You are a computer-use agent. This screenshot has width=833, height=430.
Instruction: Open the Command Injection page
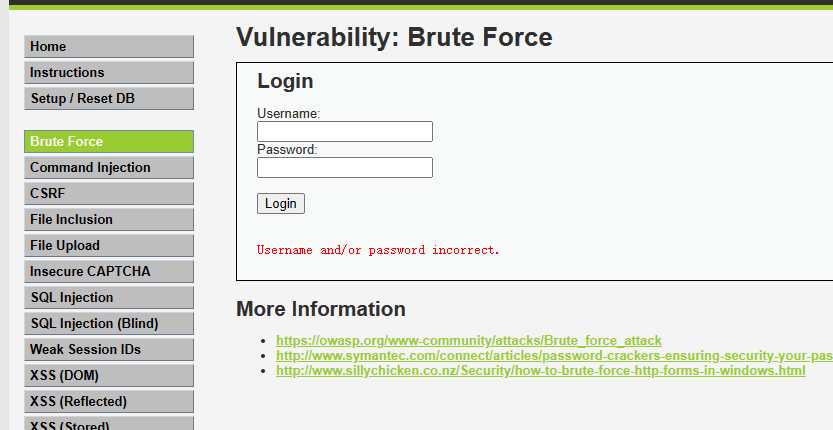(108, 168)
